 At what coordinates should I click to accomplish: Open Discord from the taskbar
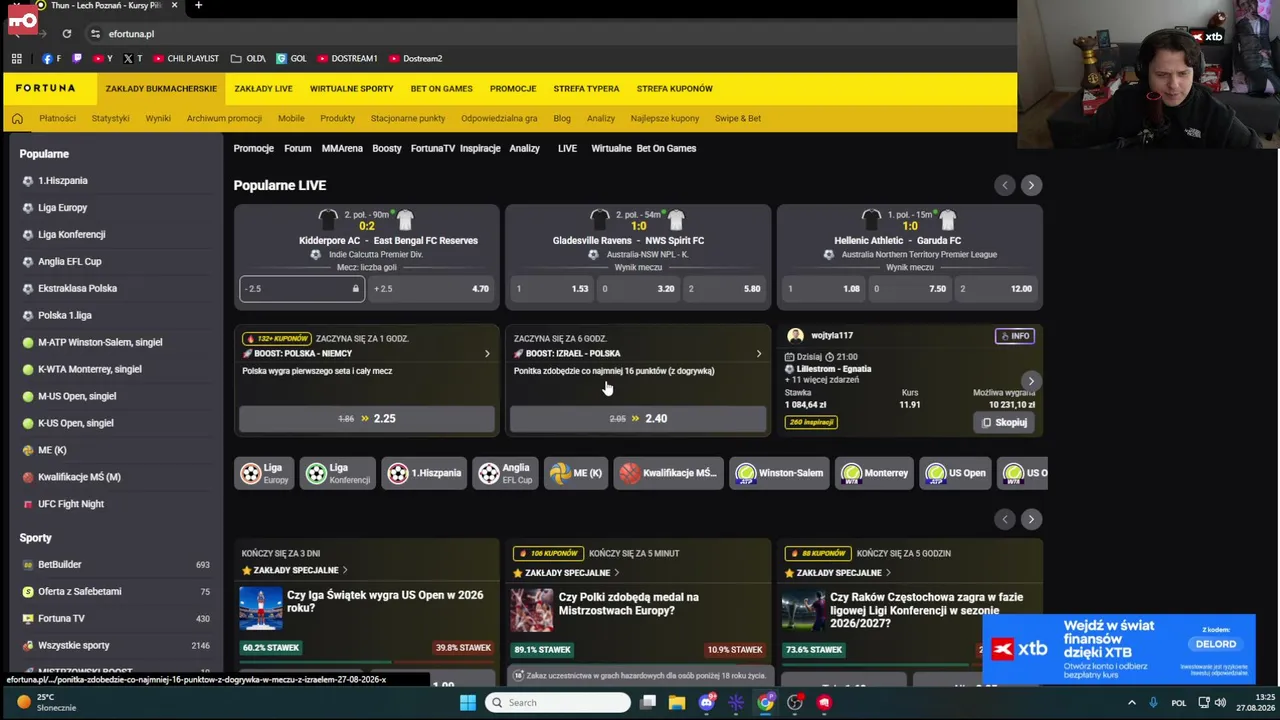point(707,703)
